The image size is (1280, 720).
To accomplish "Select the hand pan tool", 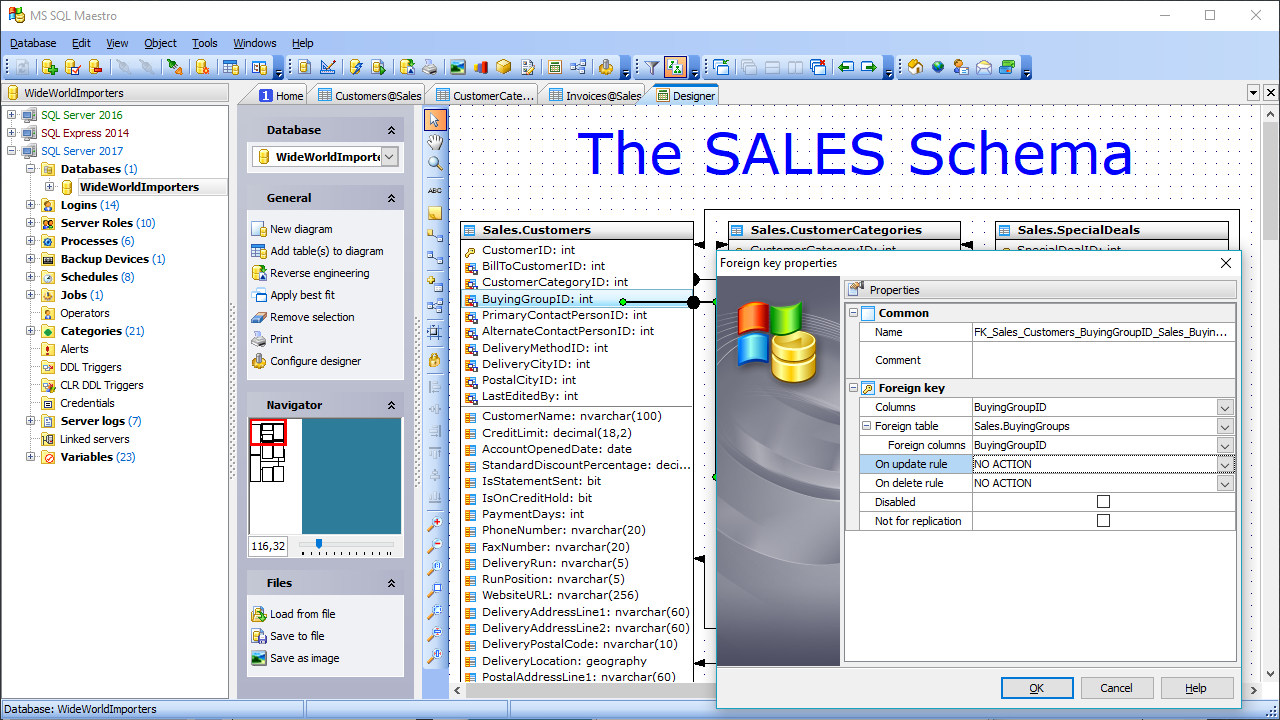I will 435,142.
